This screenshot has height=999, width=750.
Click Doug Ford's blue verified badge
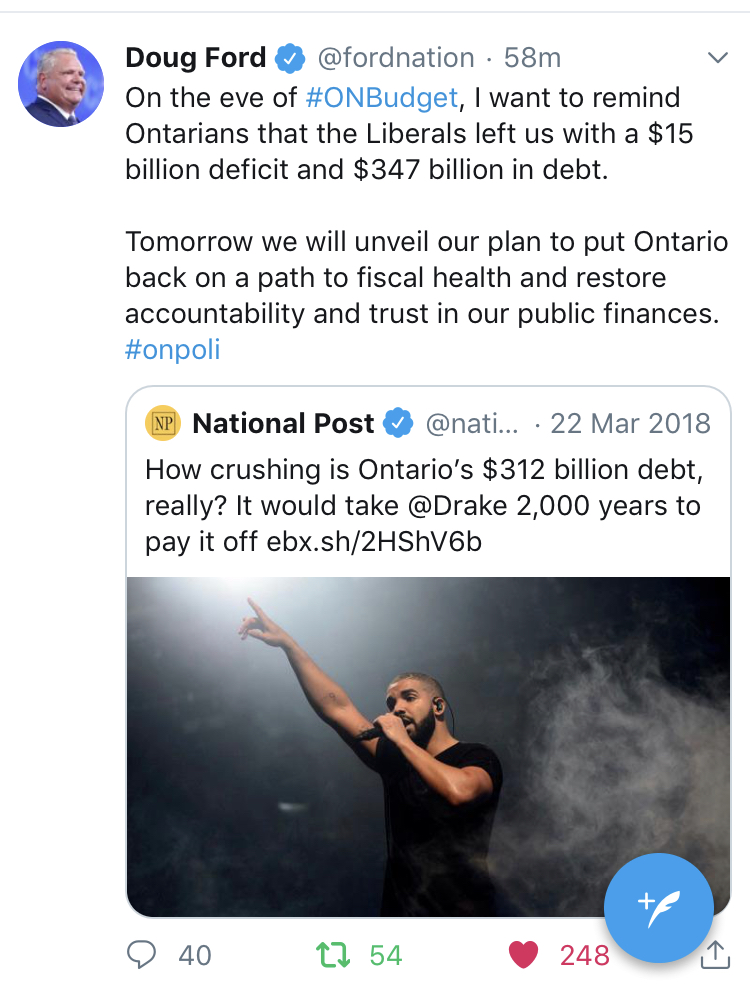coord(291,58)
